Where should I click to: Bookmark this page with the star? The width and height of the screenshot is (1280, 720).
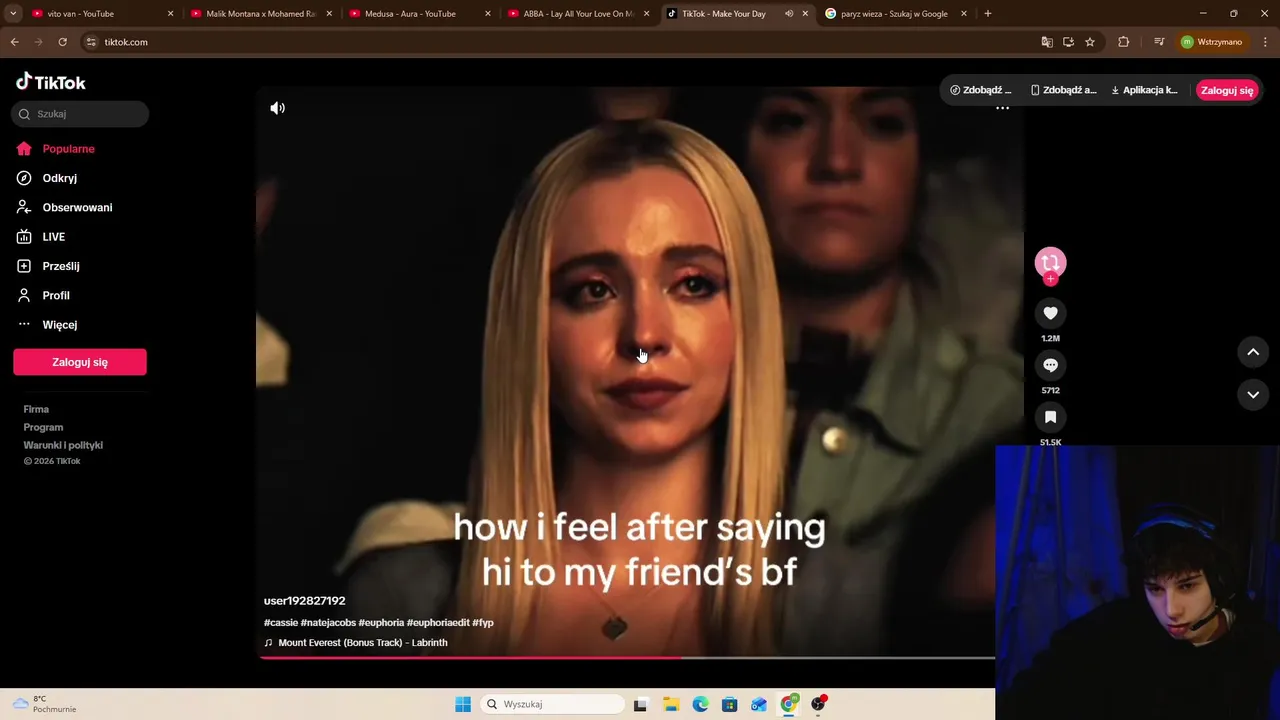point(1090,42)
